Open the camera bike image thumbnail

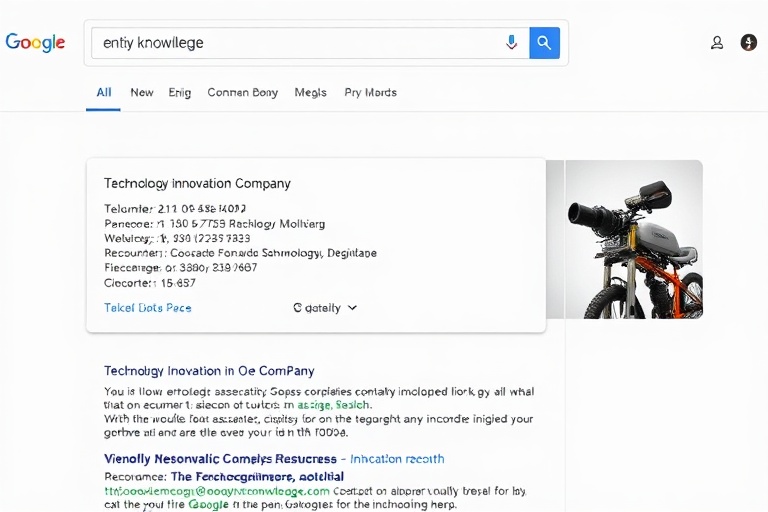click(x=633, y=239)
